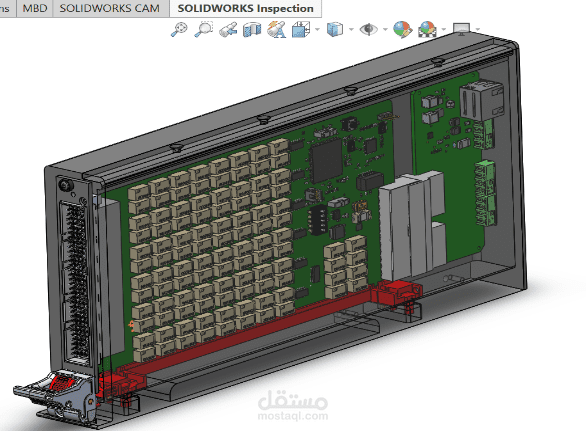586x431 pixels.
Task: Toggle the Hide/Show Items eye icon
Action: click(368, 29)
